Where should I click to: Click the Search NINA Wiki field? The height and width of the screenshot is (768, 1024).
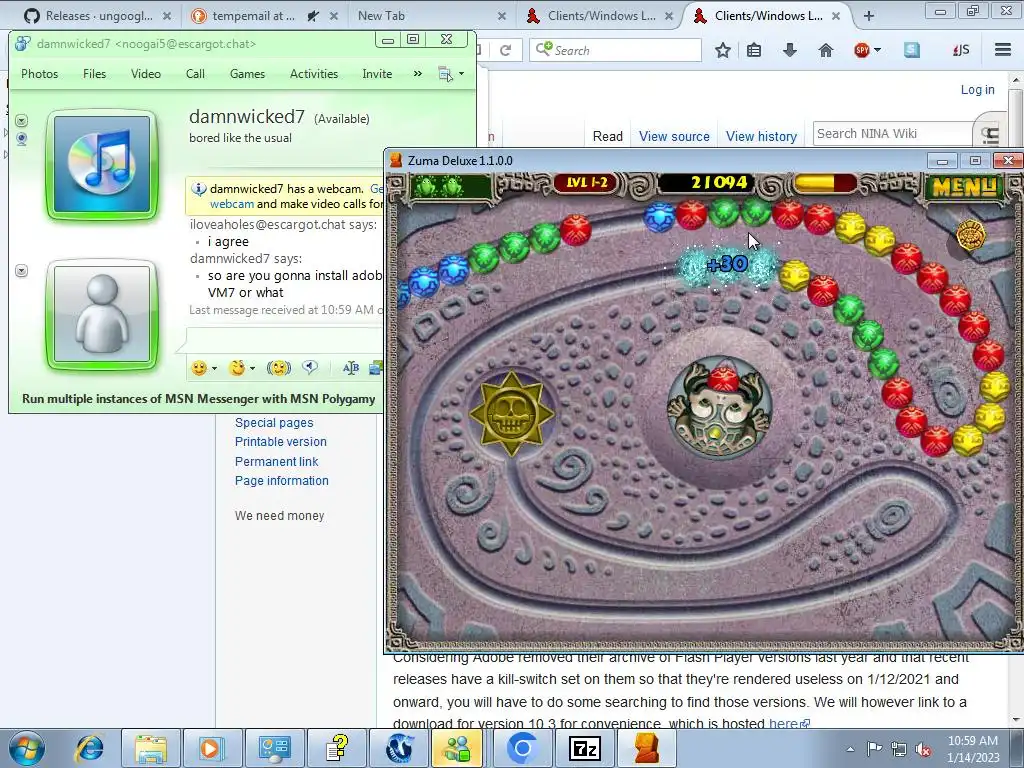pos(892,134)
